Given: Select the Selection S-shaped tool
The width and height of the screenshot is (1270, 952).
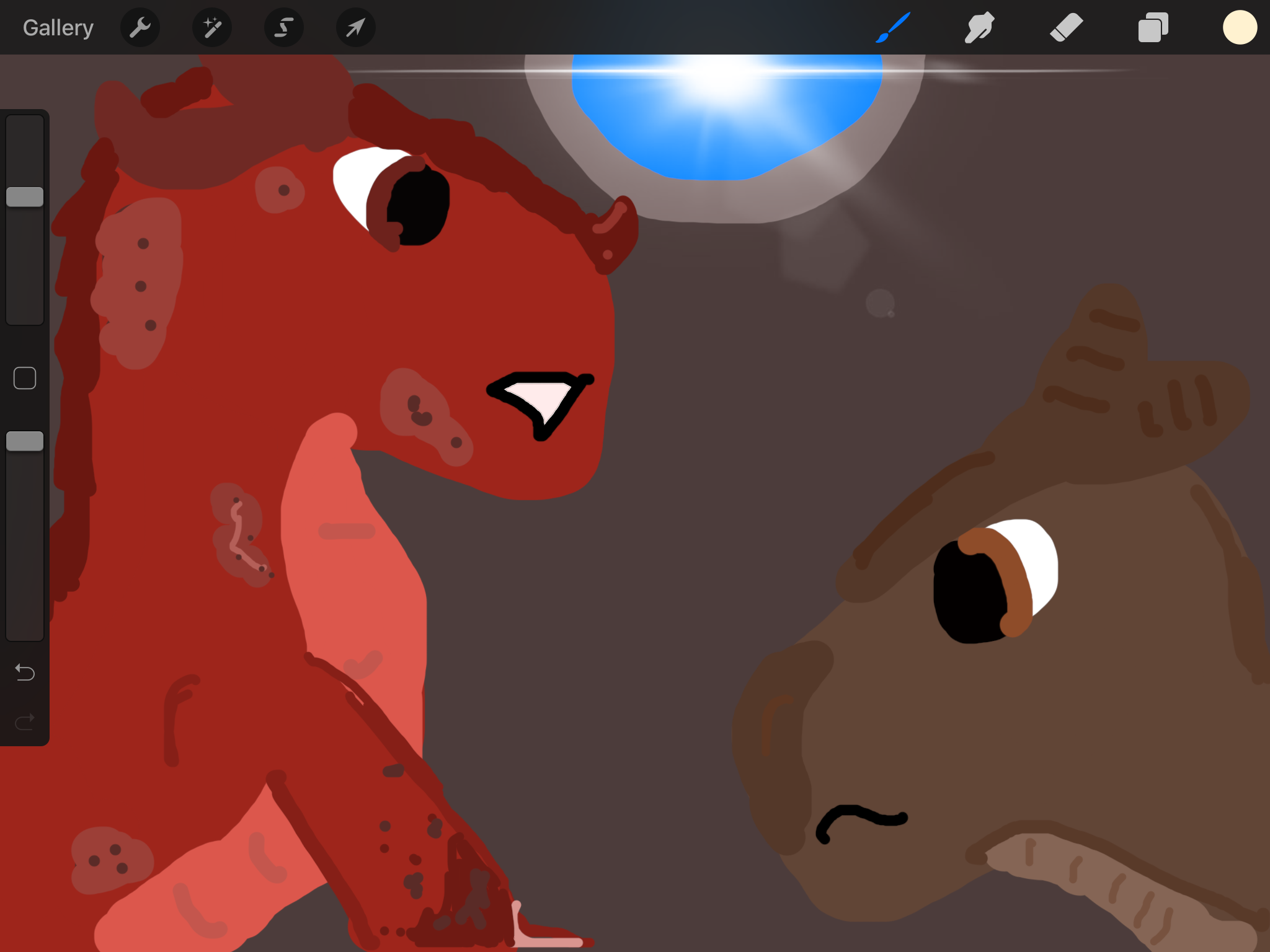Looking at the screenshot, I should (284, 28).
